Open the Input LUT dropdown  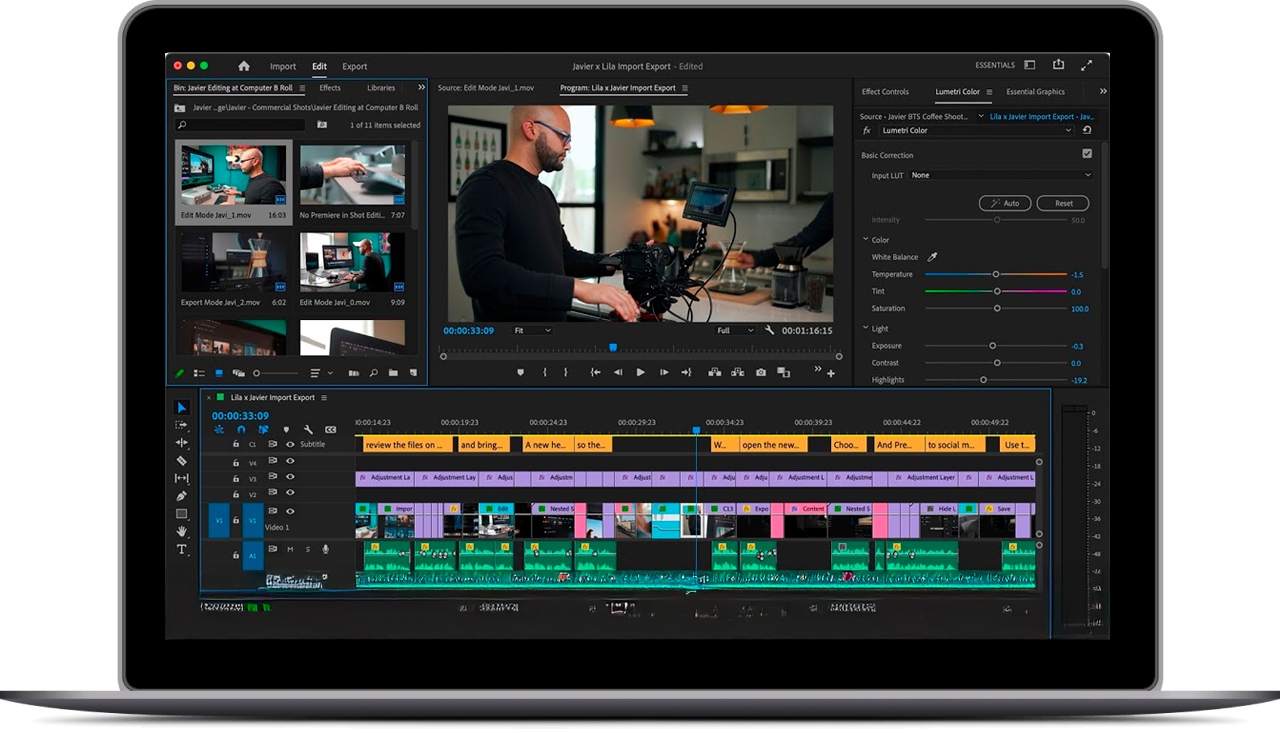[x=1000, y=175]
